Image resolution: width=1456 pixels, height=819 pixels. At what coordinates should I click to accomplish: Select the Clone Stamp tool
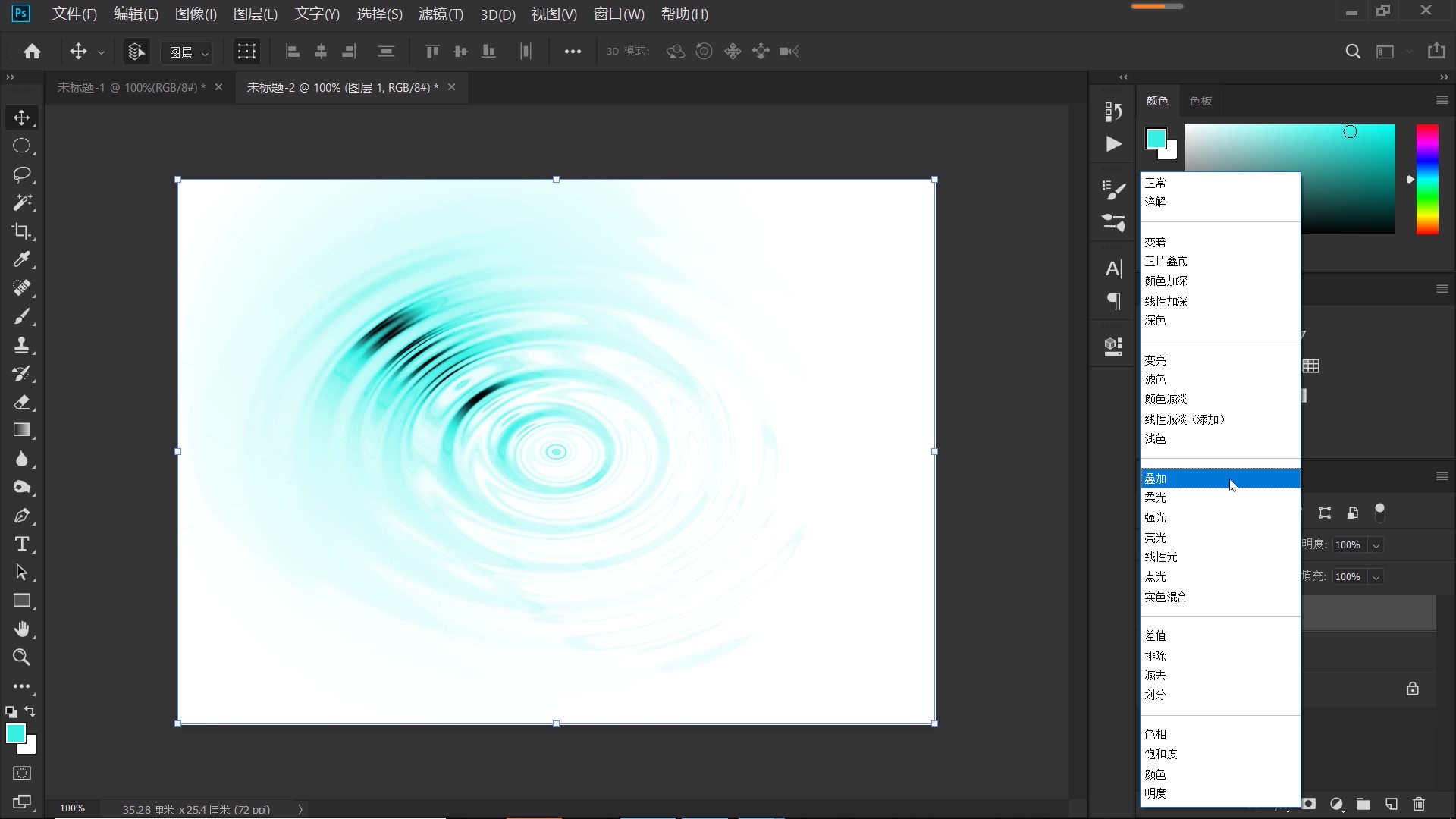click(x=21, y=345)
